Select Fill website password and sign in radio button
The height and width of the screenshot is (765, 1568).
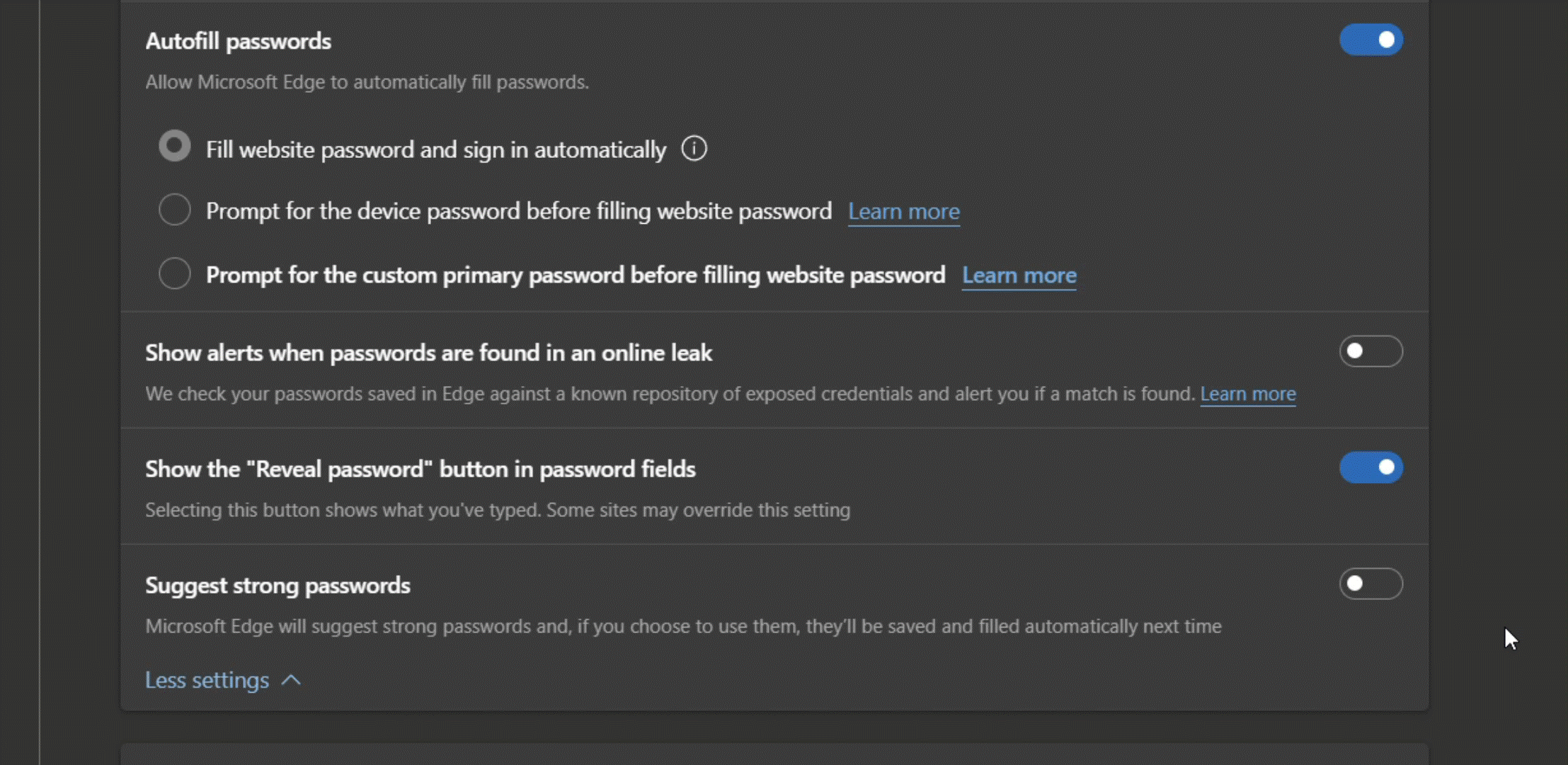pyautogui.click(x=175, y=147)
